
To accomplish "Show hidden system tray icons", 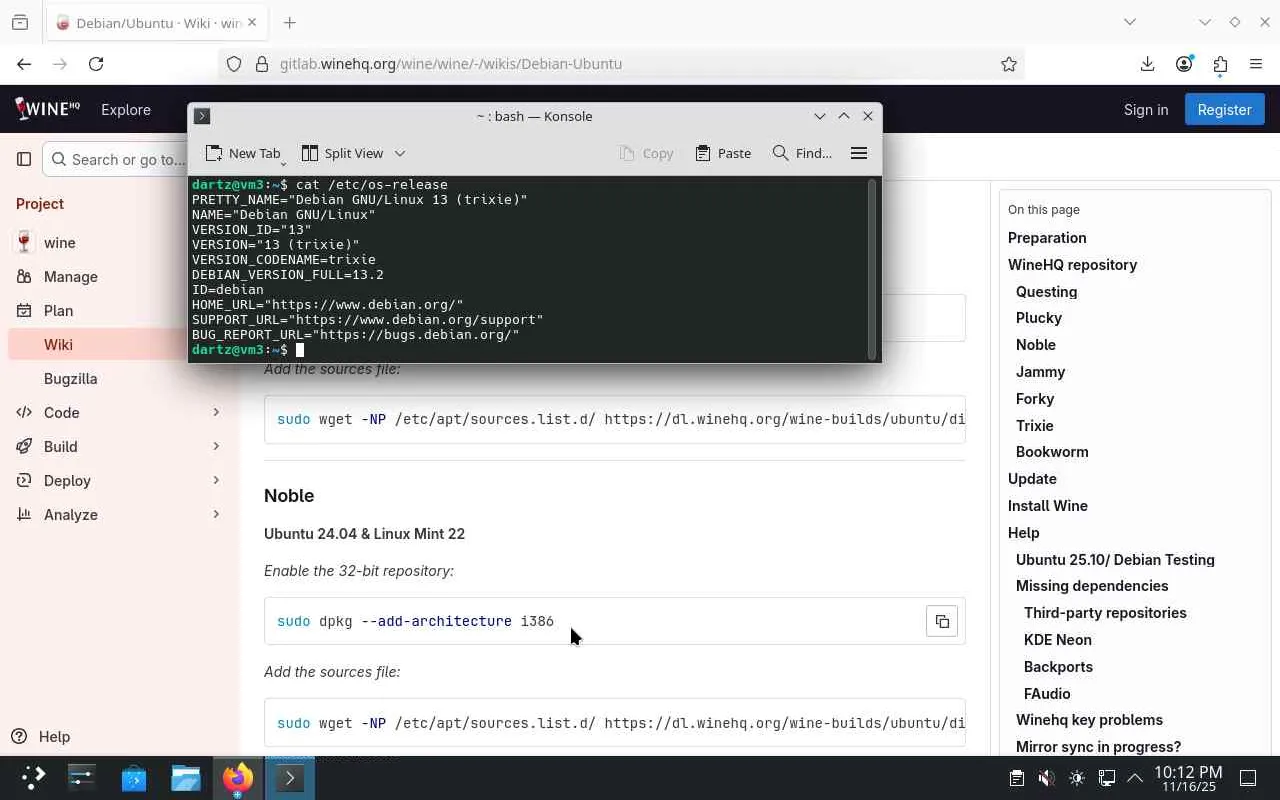I will click(x=1135, y=778).
